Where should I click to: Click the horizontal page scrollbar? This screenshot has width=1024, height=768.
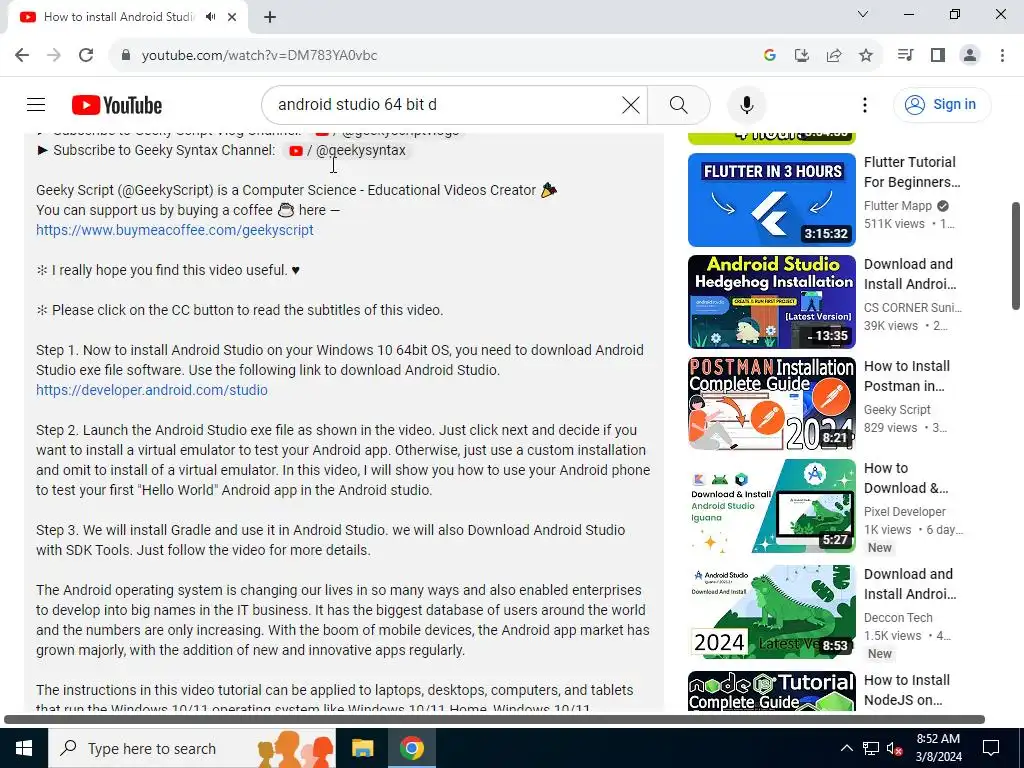(494, 720)
